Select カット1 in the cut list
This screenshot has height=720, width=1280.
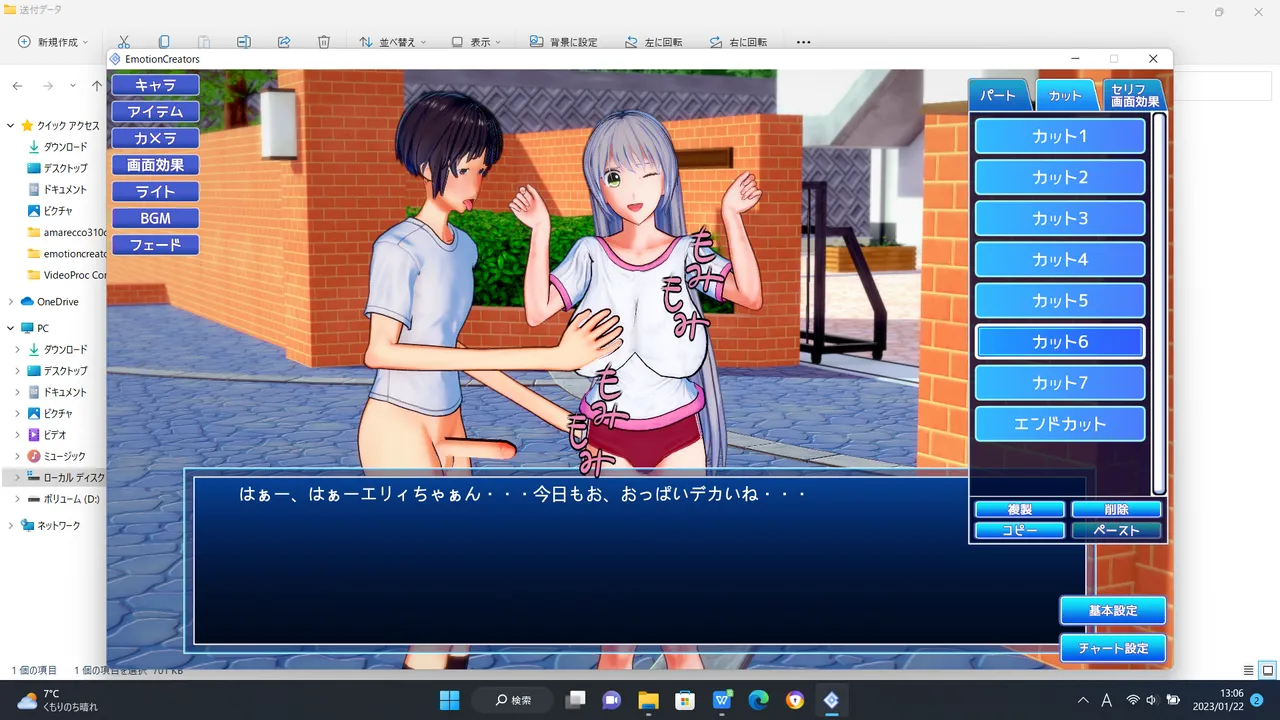pos(1060,136)
